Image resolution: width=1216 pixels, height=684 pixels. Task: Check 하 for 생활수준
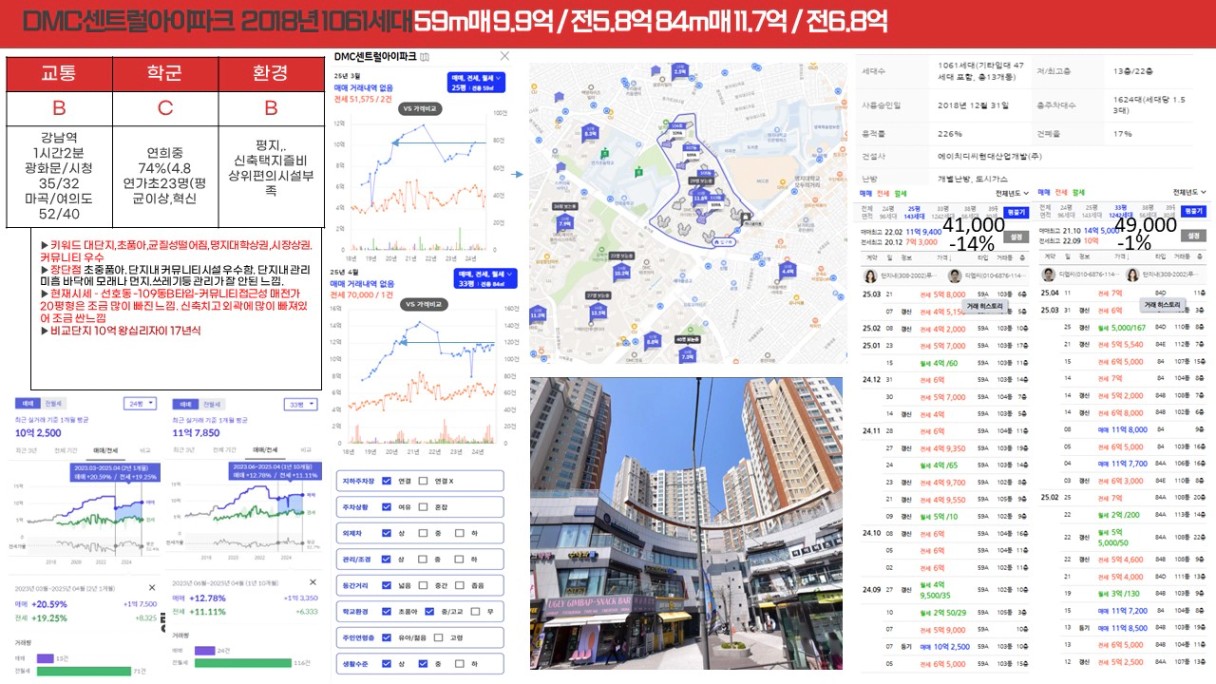coord(460,663)
